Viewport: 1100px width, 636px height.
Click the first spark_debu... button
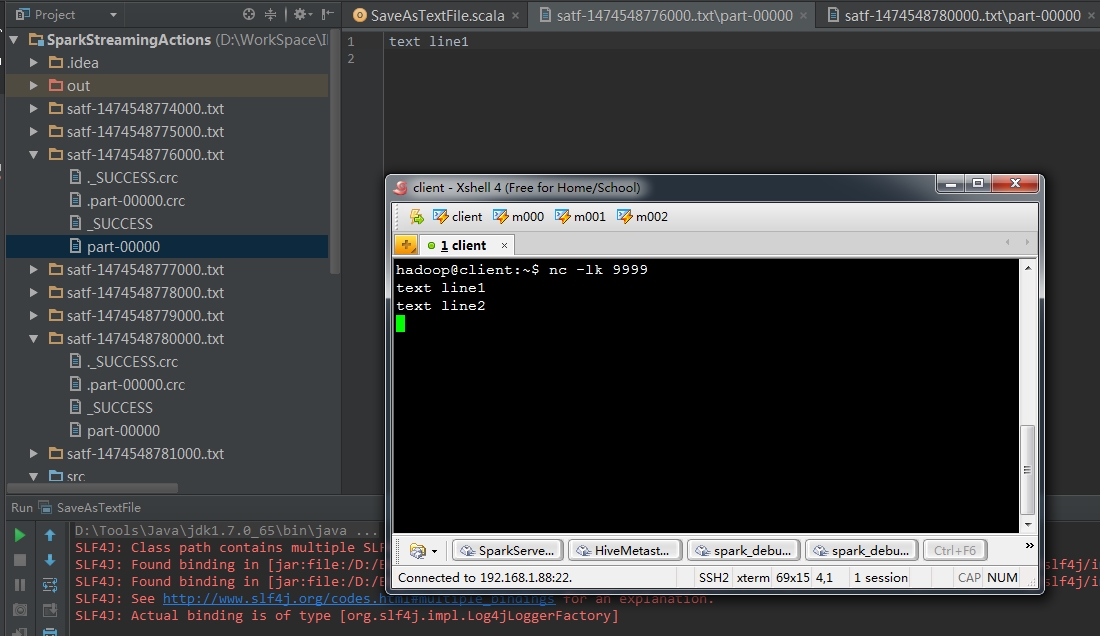tap(744, 550)
